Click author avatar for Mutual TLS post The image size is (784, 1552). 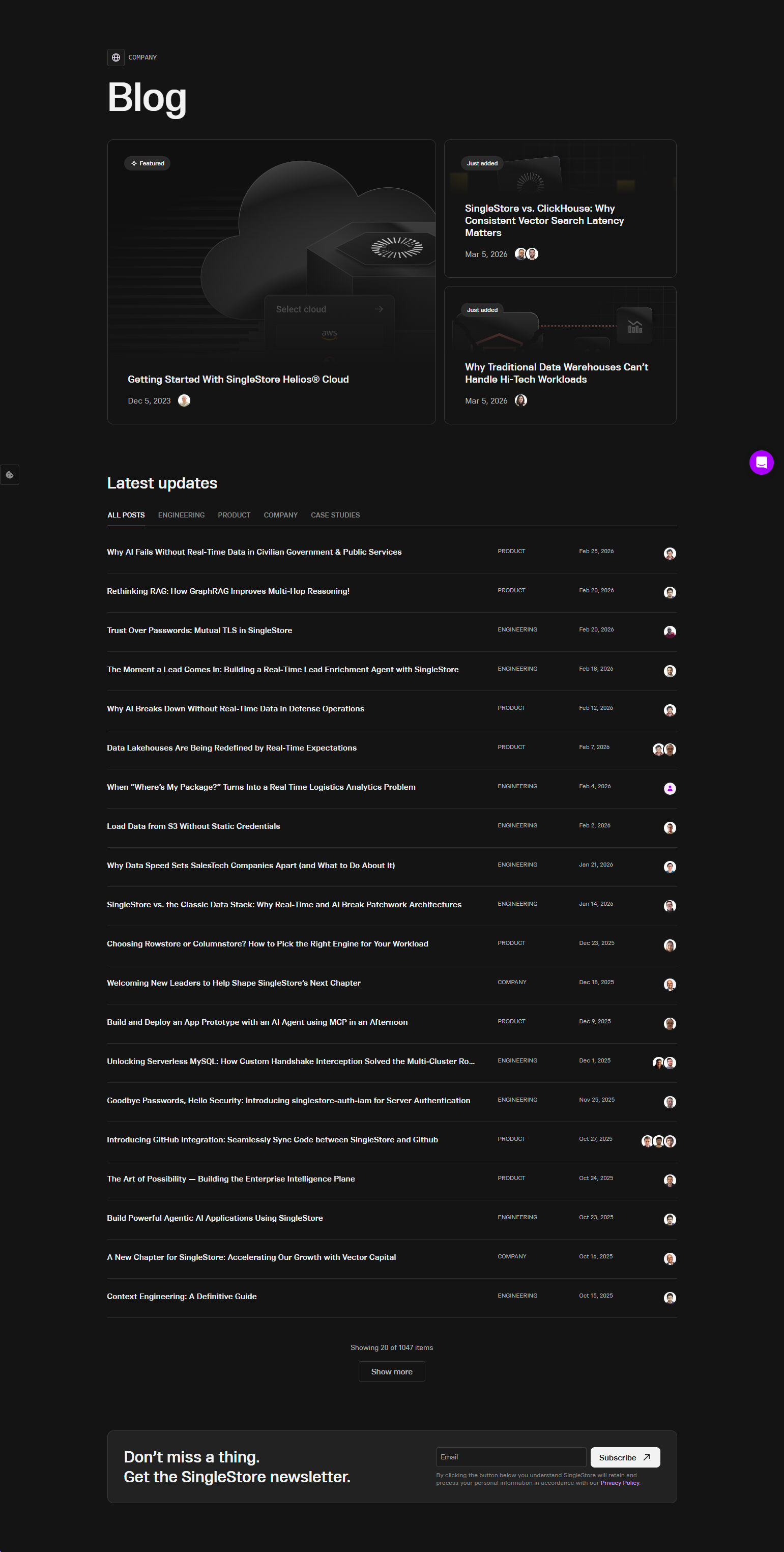point(670,631)
